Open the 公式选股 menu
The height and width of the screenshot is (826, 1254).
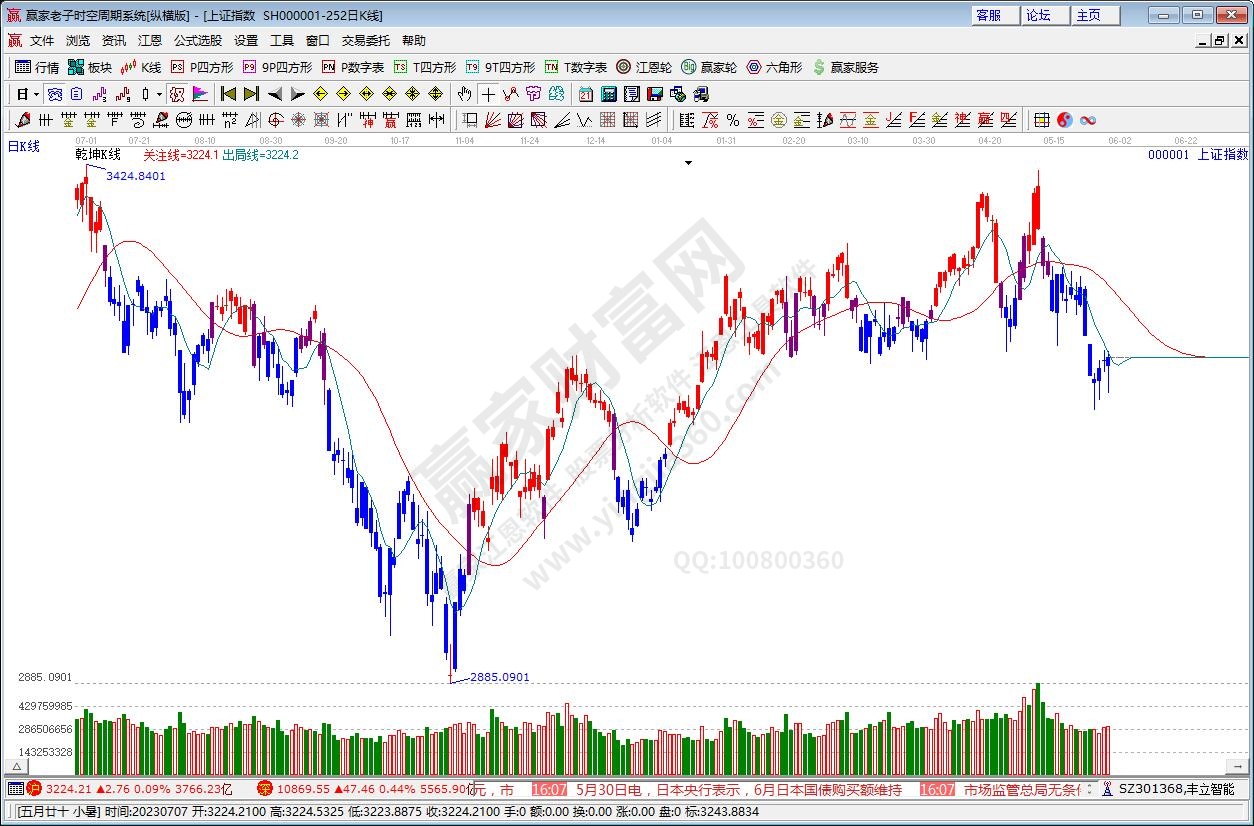pyautogui.click(x=197, y=41)
